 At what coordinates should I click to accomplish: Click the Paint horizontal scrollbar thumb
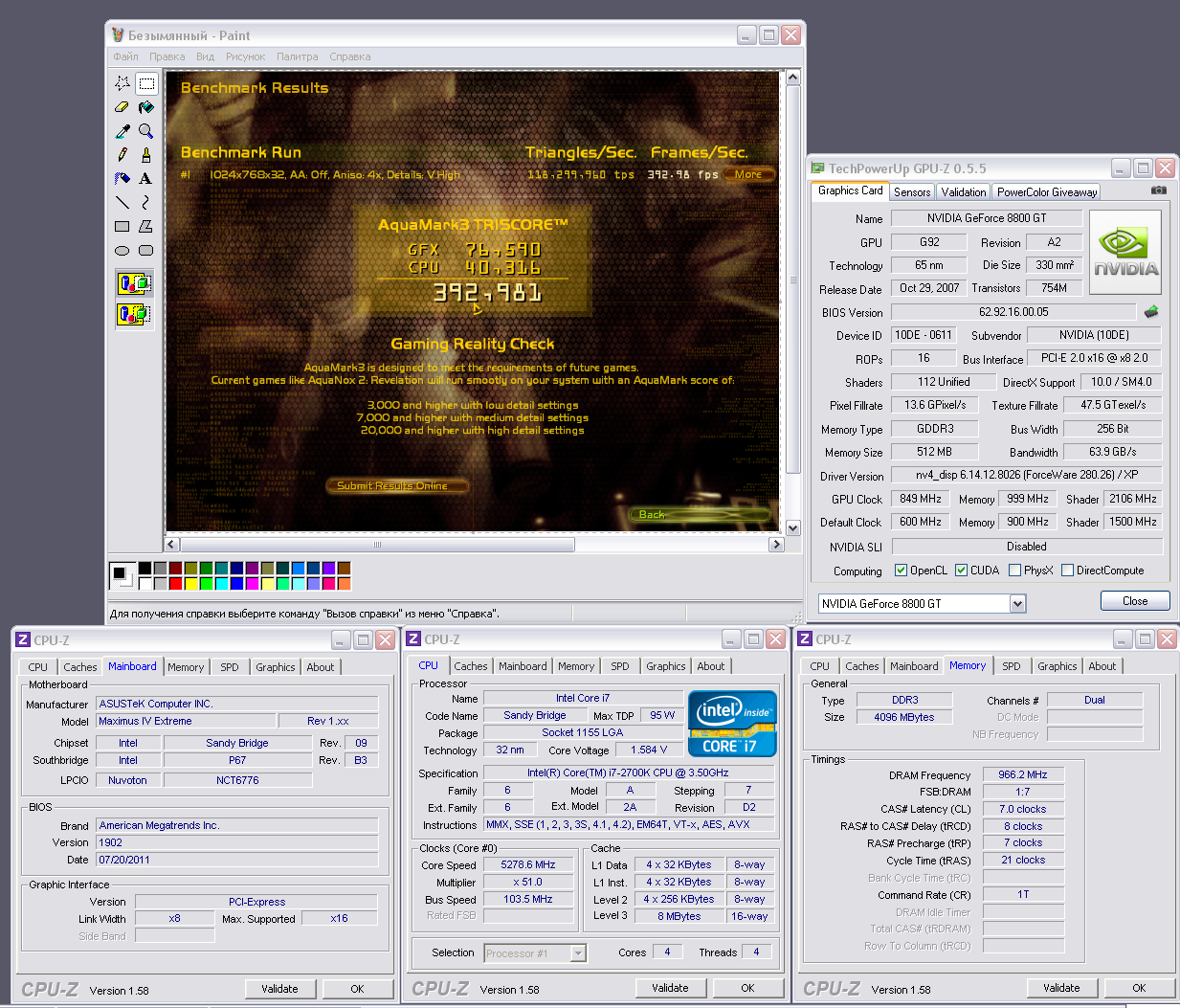tap(377, 545)
